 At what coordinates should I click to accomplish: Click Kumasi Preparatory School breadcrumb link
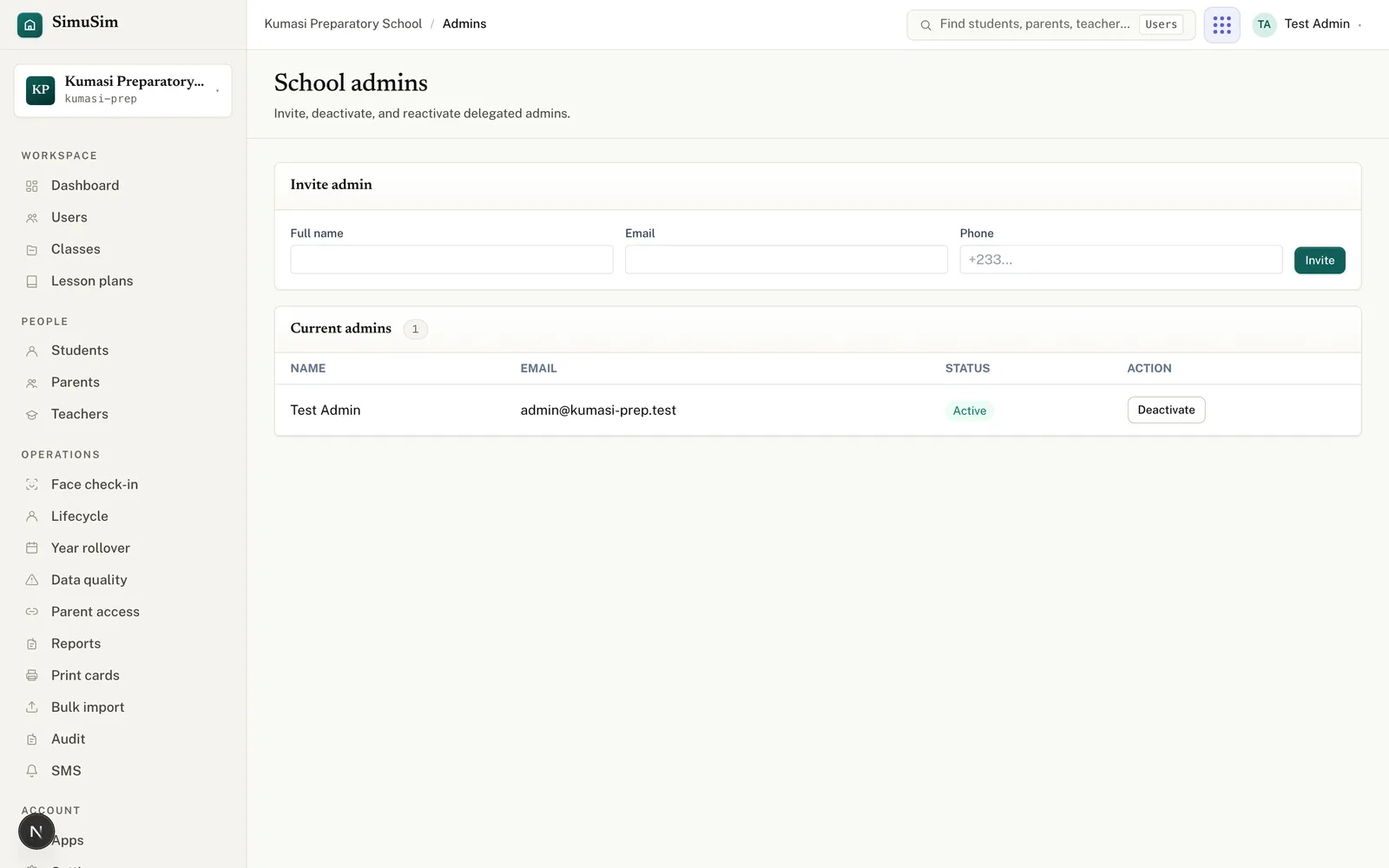(343, 24)
